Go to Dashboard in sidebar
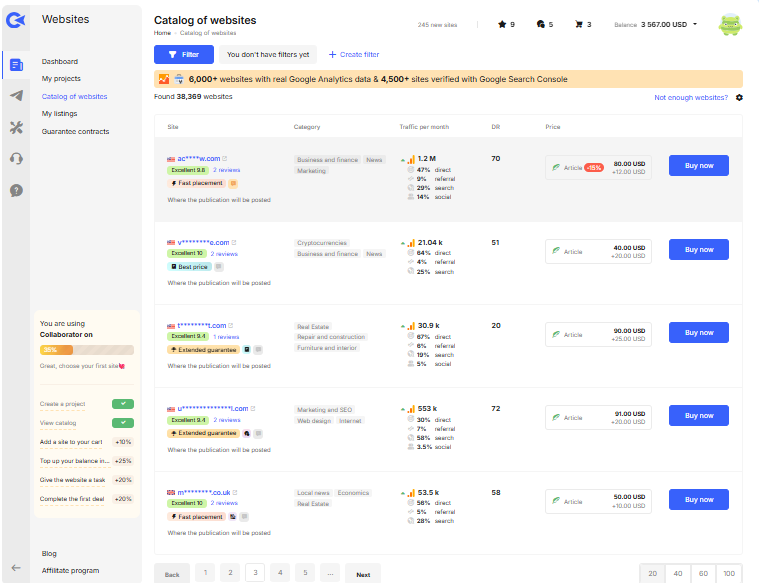759x583 pixels. click(60, 61)
